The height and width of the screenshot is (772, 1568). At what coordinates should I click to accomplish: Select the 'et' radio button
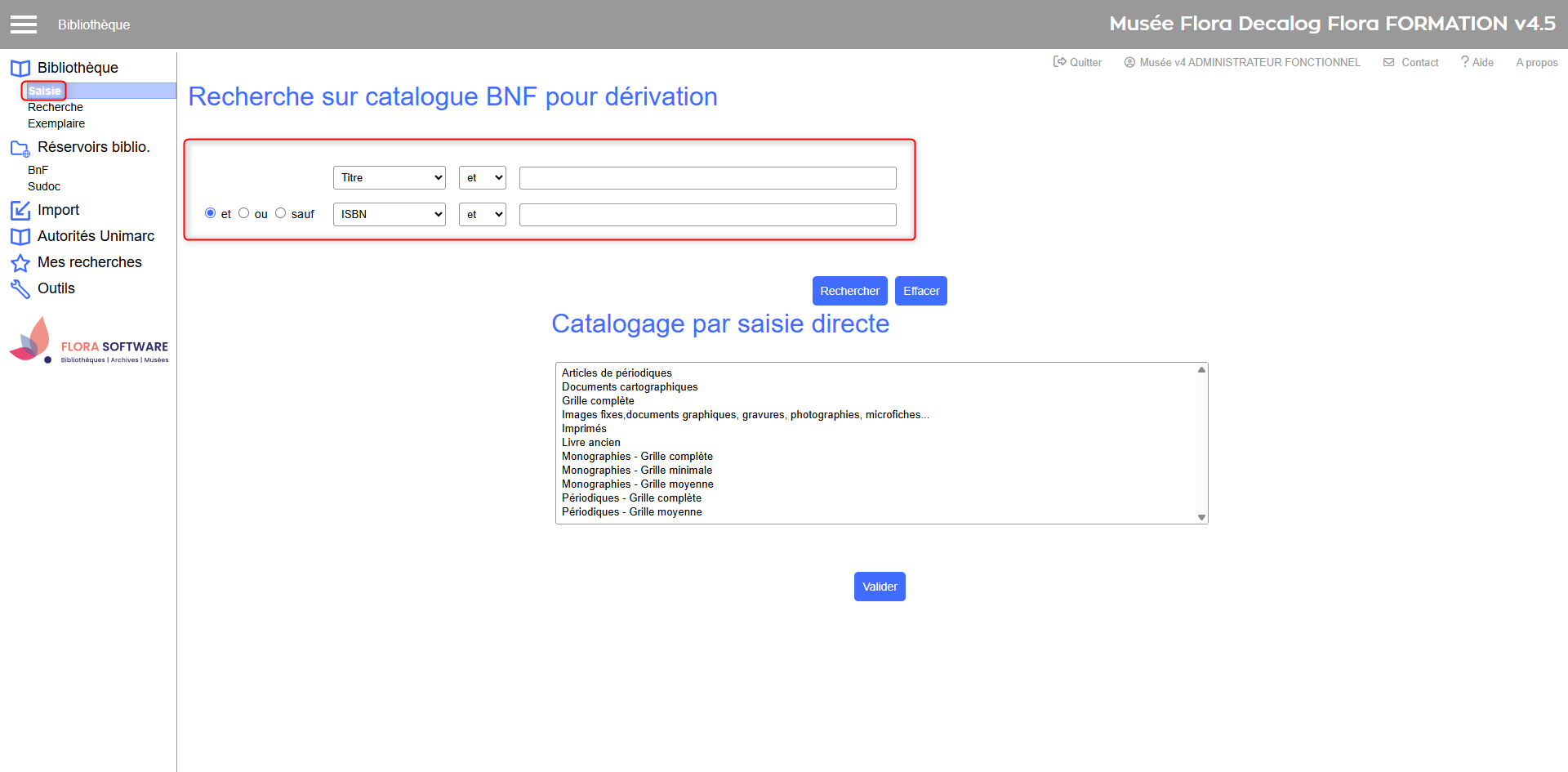tap(211, 213)
